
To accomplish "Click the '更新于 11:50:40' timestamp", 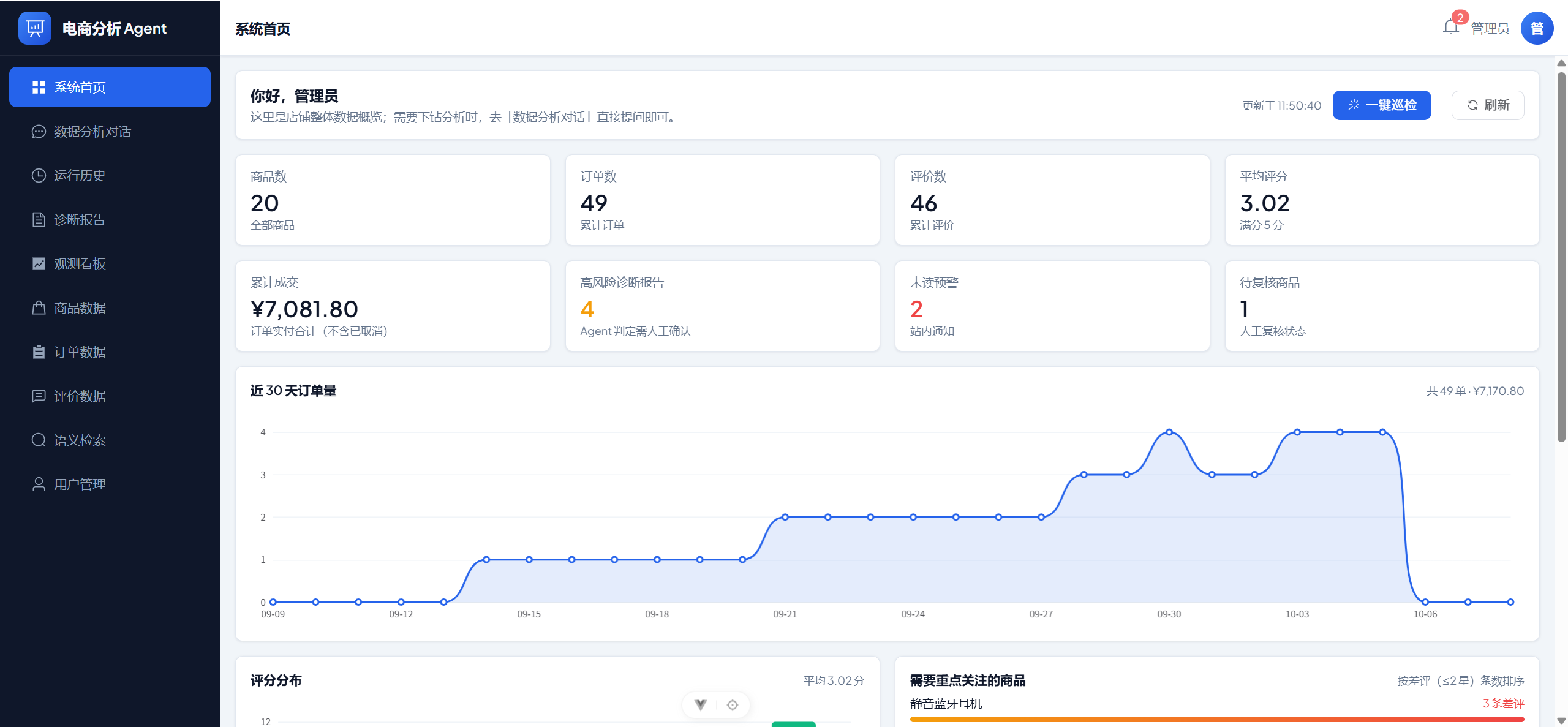I will click(x=1282, y=105).
